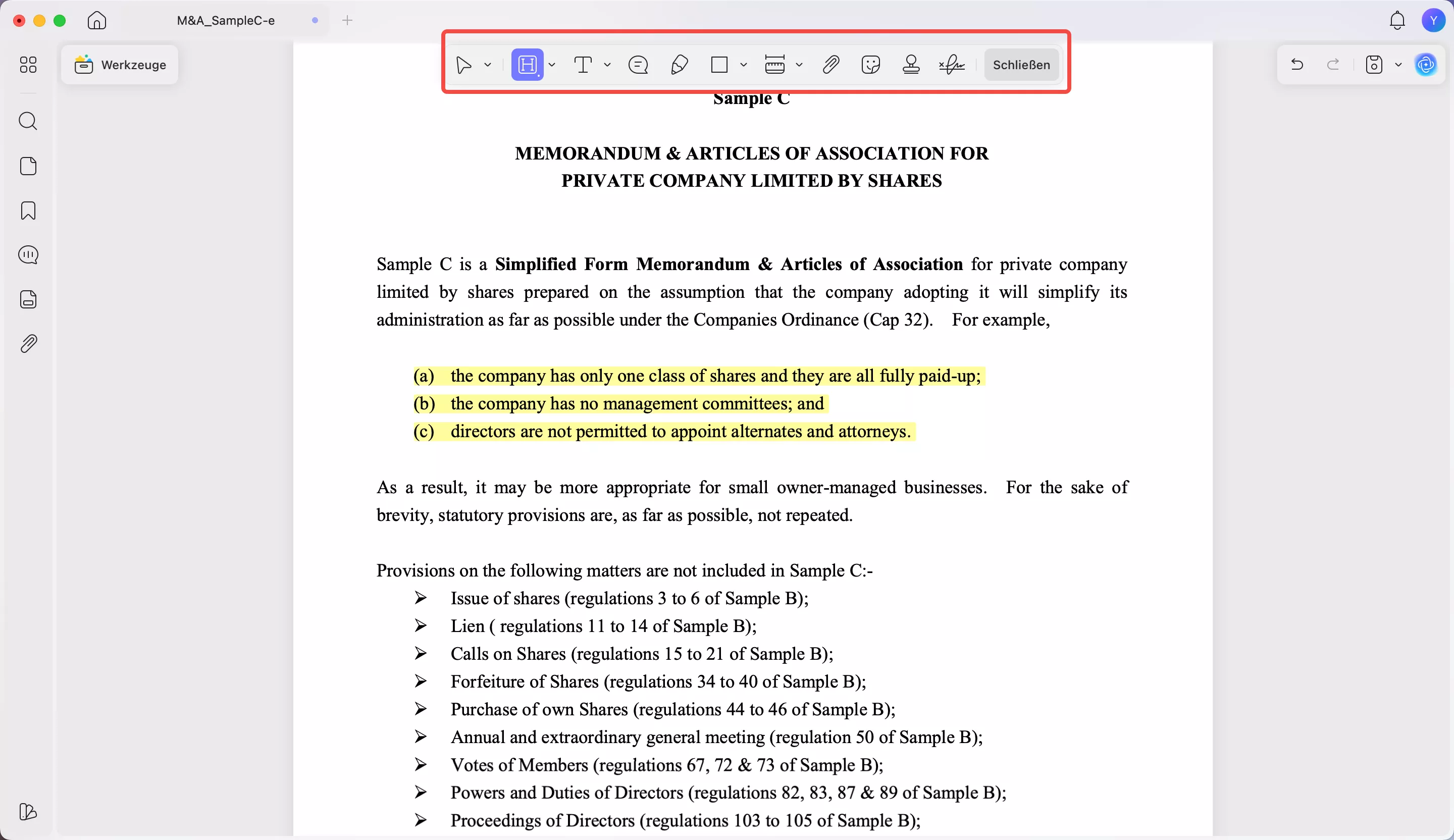The image size is (1454, 840).
Task: Open the Werkzeuge menu
Action: point(120,65)
